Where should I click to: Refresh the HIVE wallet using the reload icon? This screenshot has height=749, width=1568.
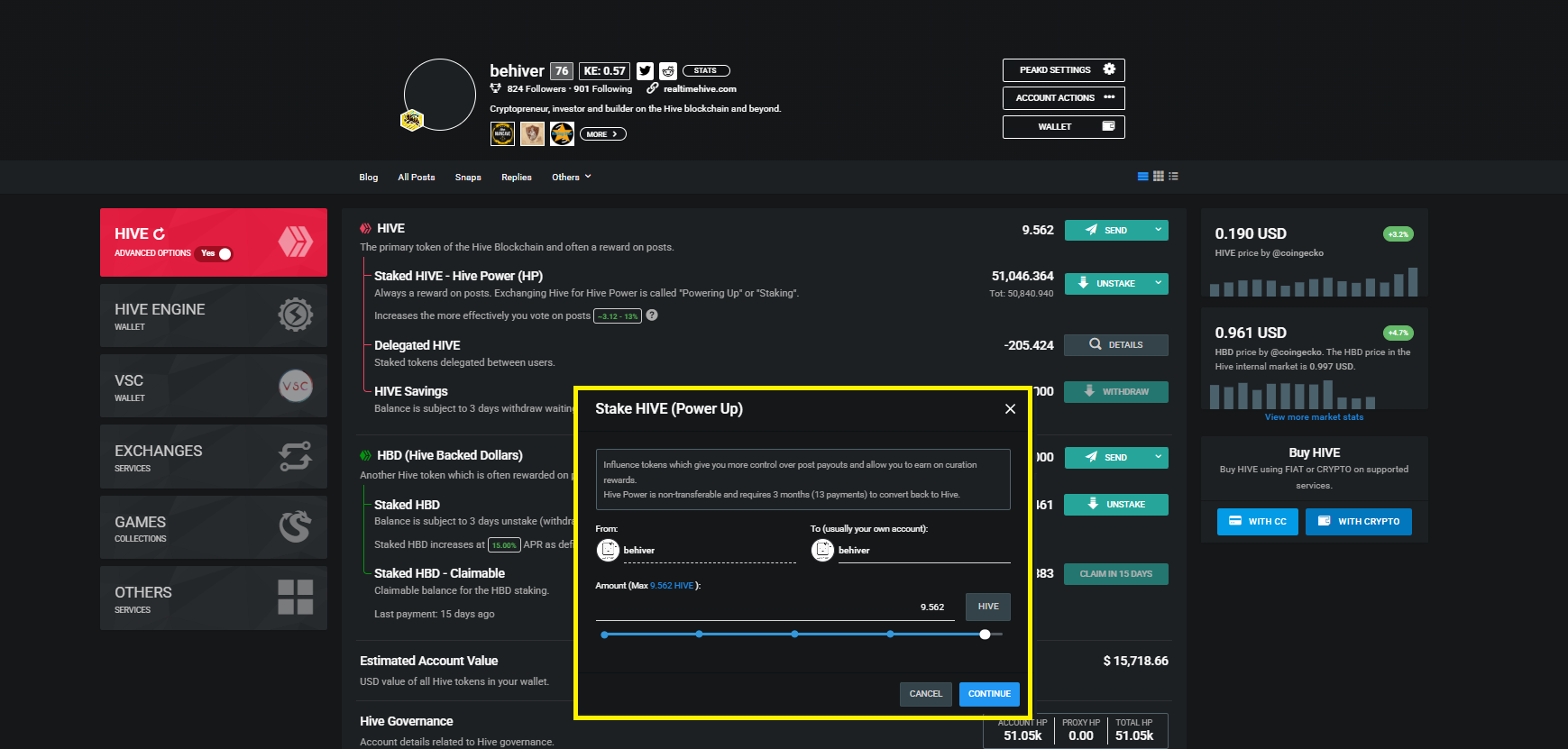pos(160,233)
